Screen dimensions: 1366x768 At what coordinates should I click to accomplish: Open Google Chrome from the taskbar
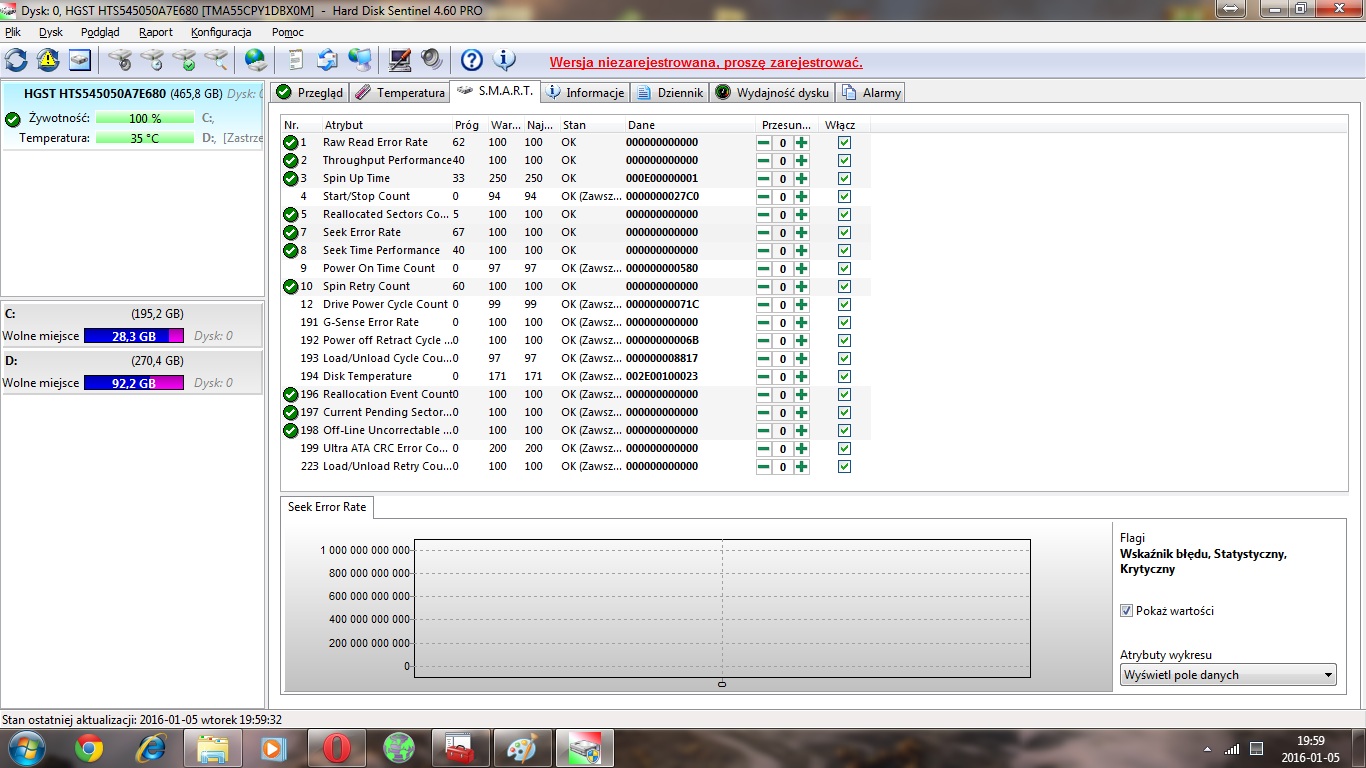(89, 748)
